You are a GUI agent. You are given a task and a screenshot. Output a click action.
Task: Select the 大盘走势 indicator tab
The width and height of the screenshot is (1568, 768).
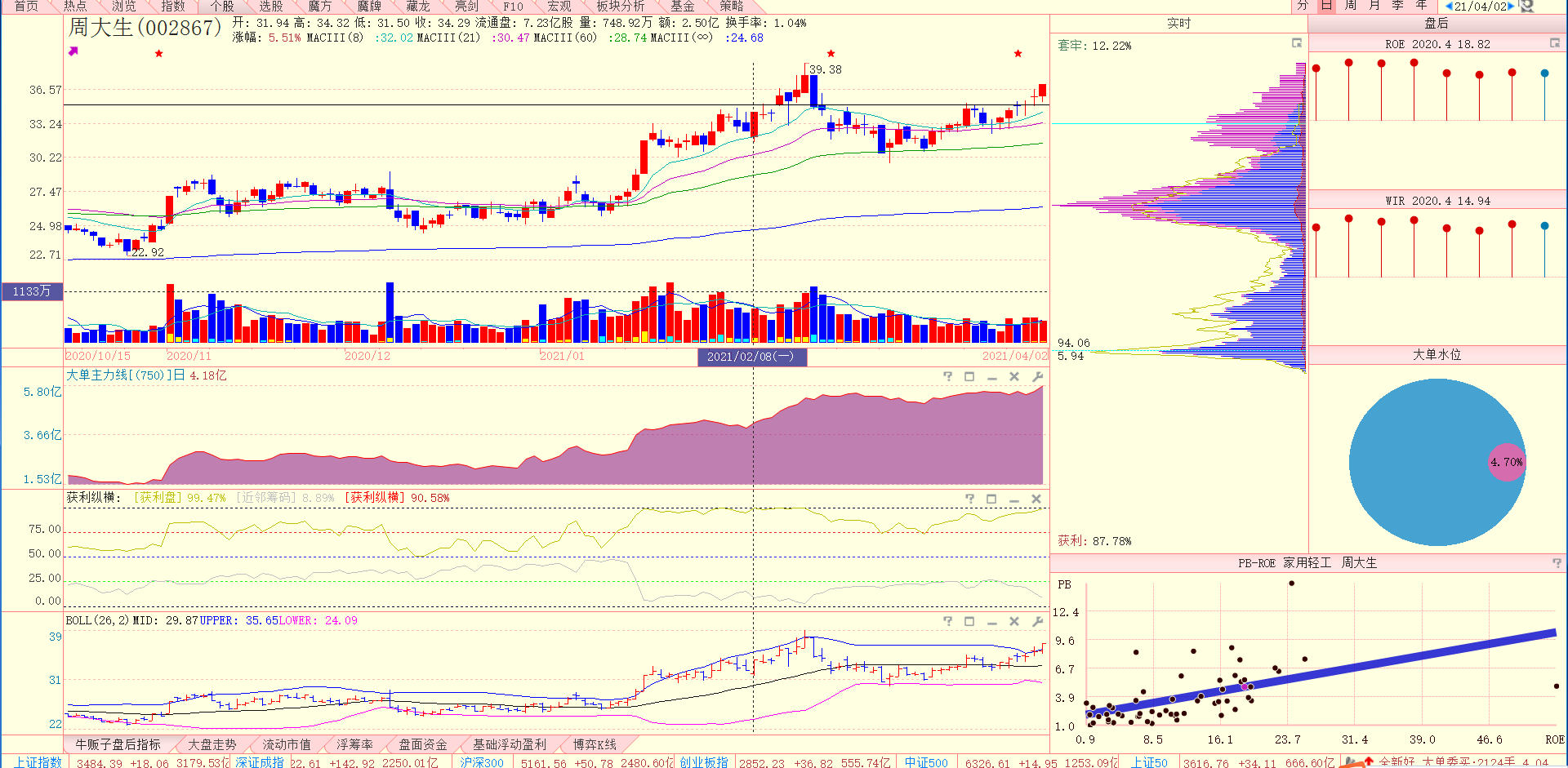pyautogui.click(x=212, y=744)
